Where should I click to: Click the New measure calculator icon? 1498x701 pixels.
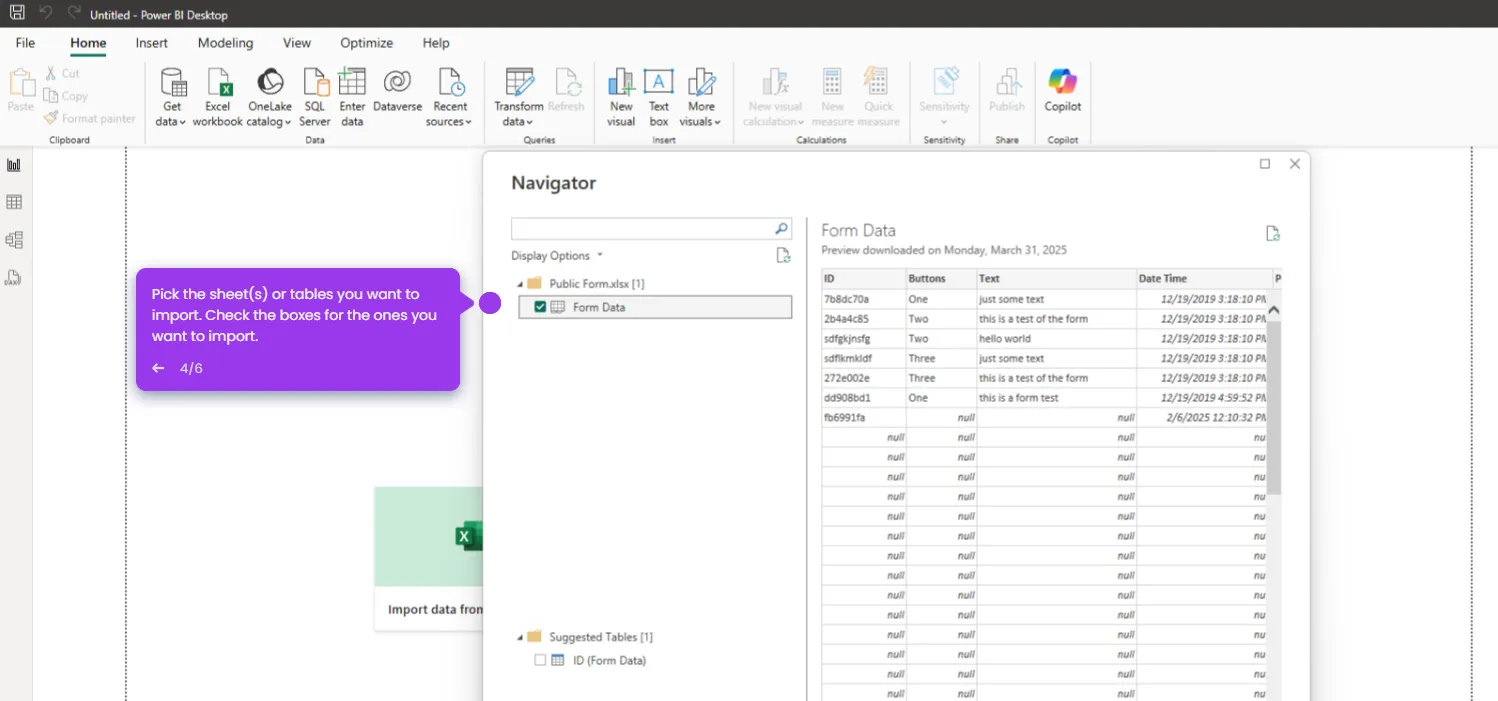pos(832,82)
